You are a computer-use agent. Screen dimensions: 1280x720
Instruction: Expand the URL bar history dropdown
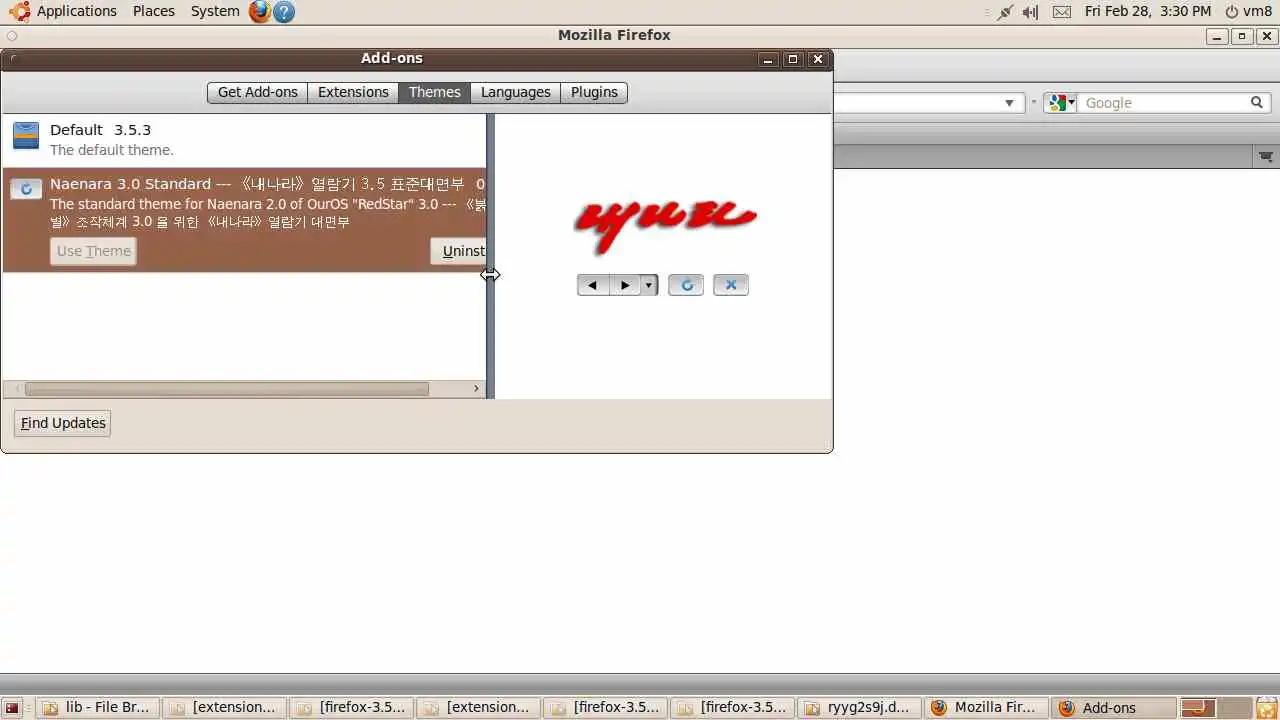click(x=1009, y=102)
